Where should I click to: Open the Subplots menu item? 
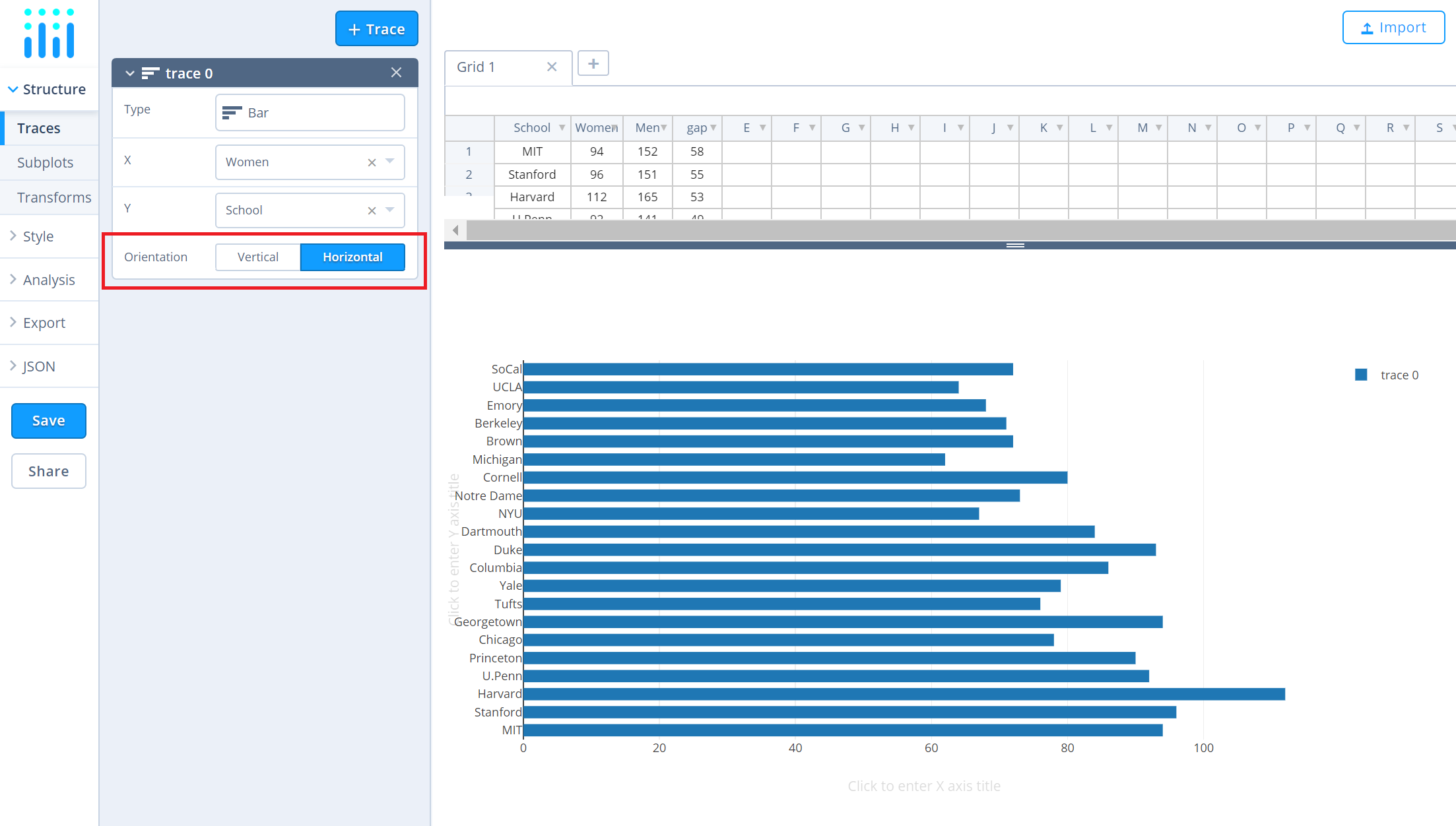click(50, 162)
